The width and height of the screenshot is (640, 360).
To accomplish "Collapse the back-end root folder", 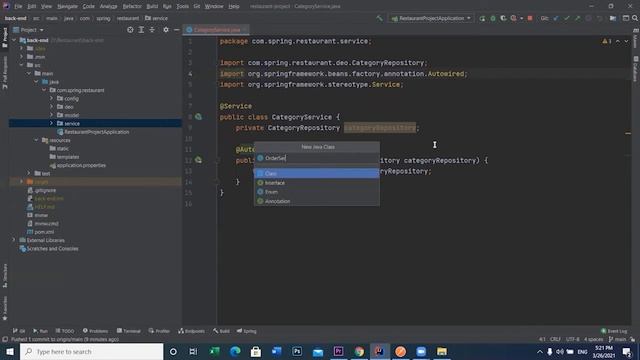I will tap(14, 40).
